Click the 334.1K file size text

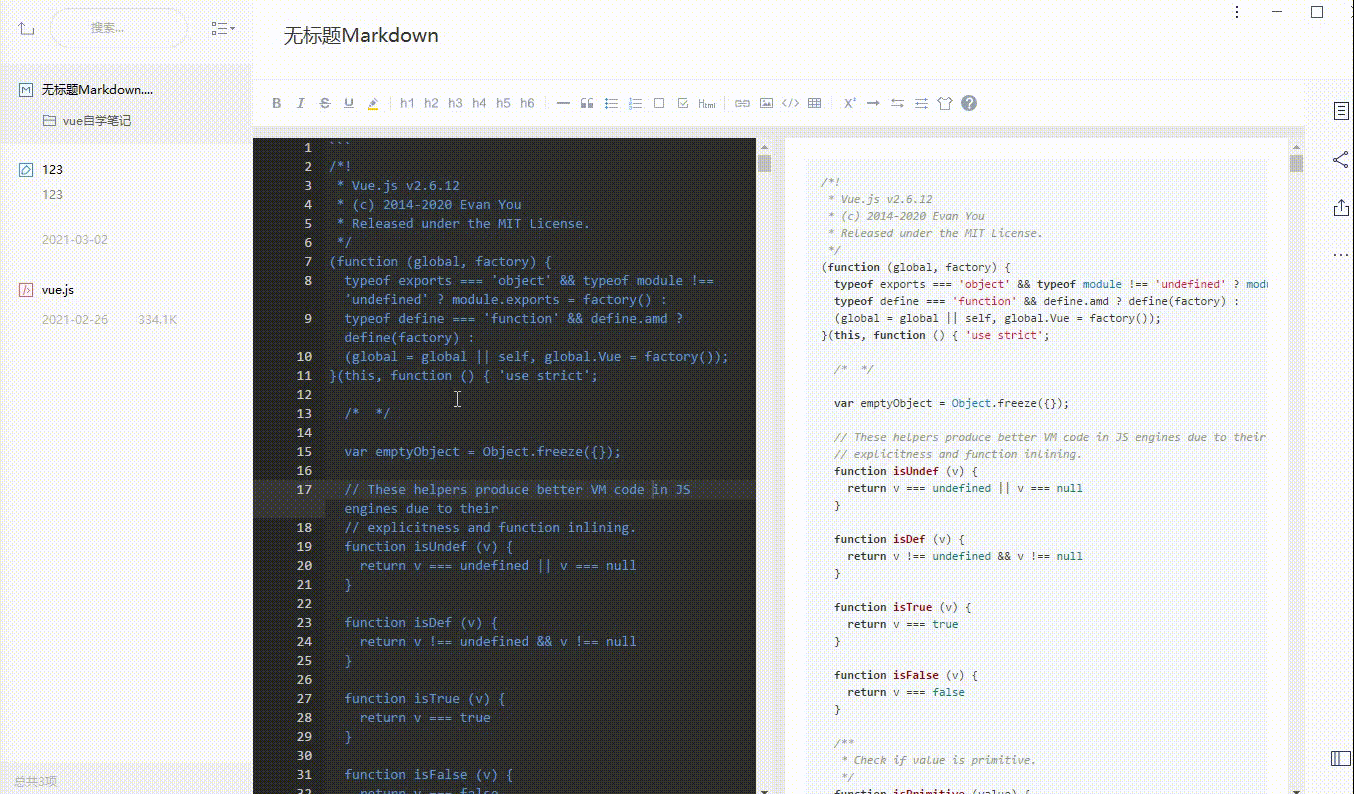157,320
